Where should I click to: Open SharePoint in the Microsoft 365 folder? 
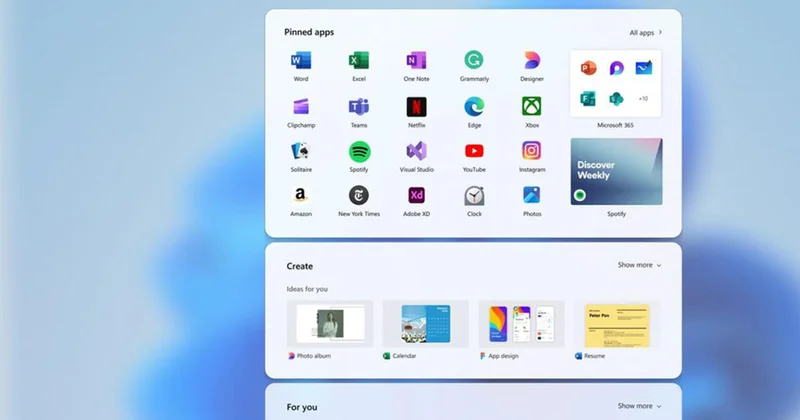point(616,98)
